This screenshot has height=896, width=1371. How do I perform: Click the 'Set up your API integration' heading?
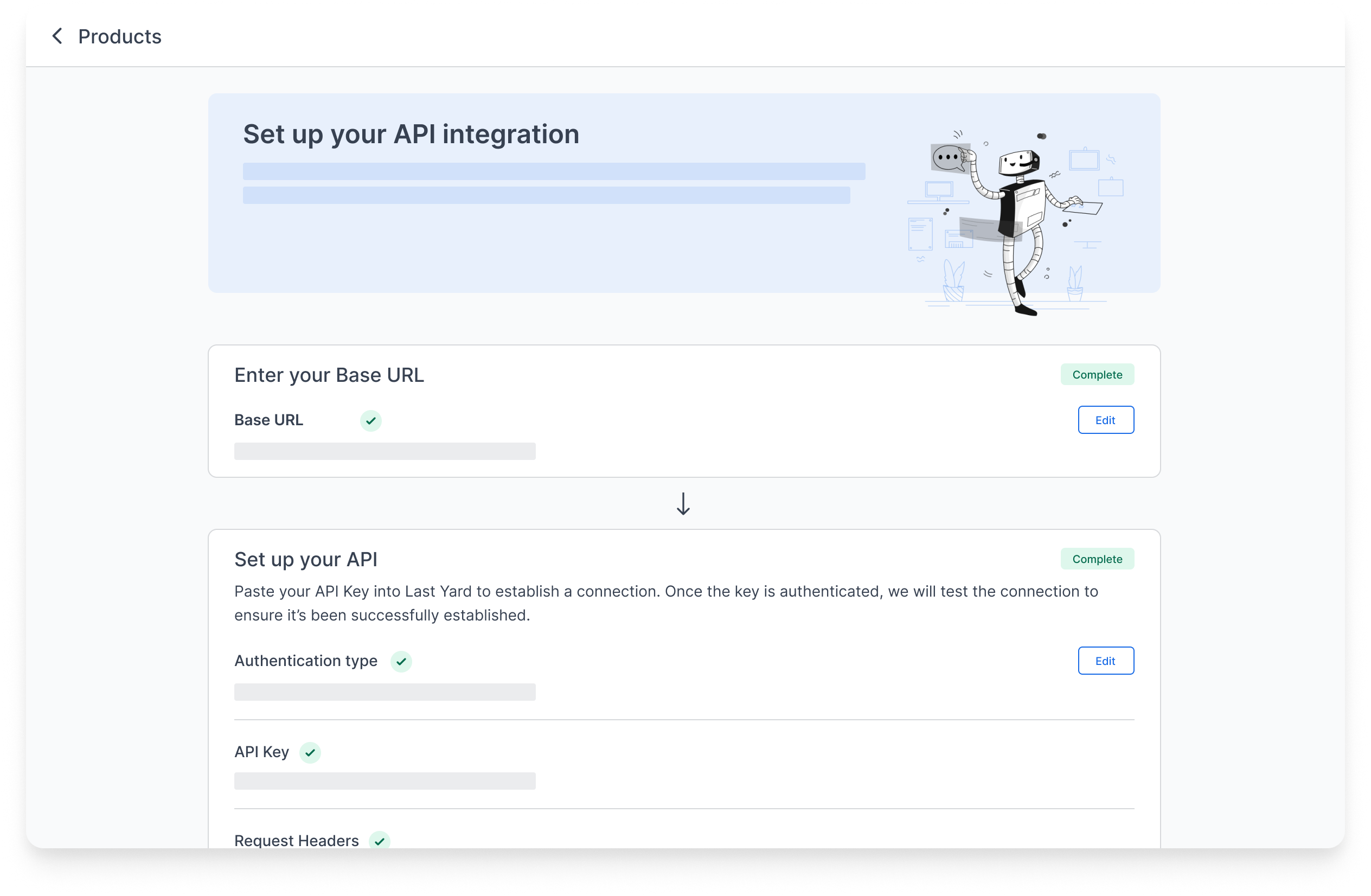click(411, 135)
